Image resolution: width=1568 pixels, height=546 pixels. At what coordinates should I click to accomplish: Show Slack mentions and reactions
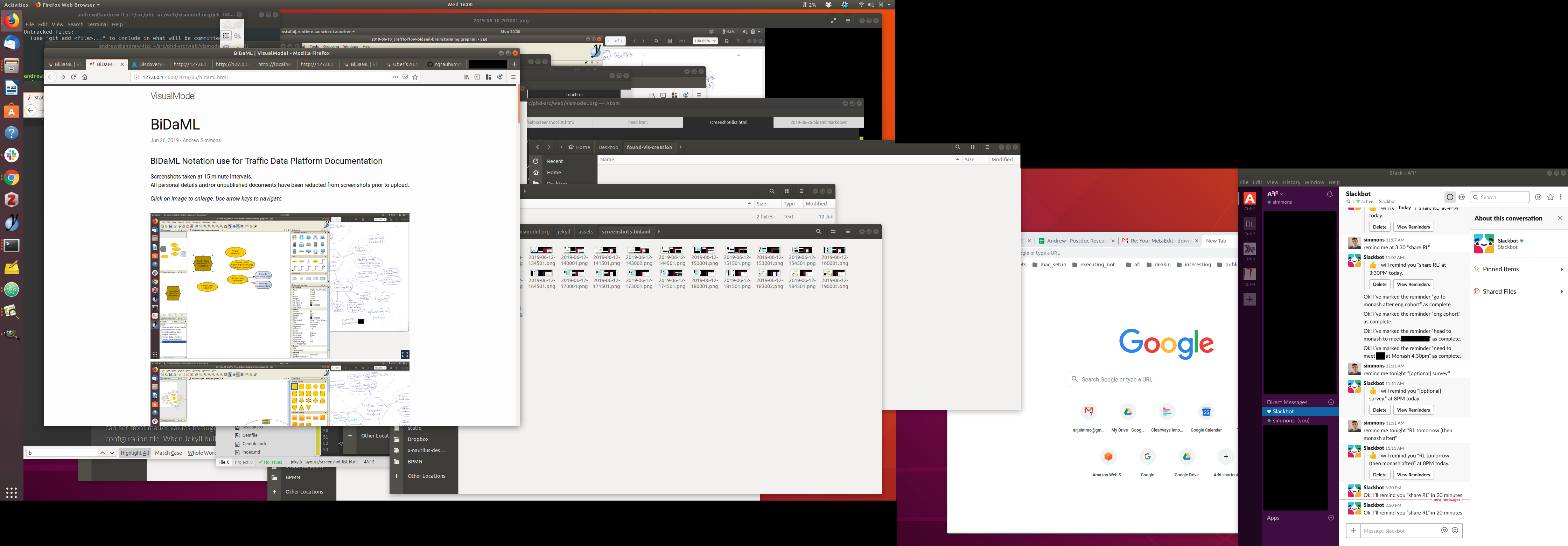pos(1538,197)
